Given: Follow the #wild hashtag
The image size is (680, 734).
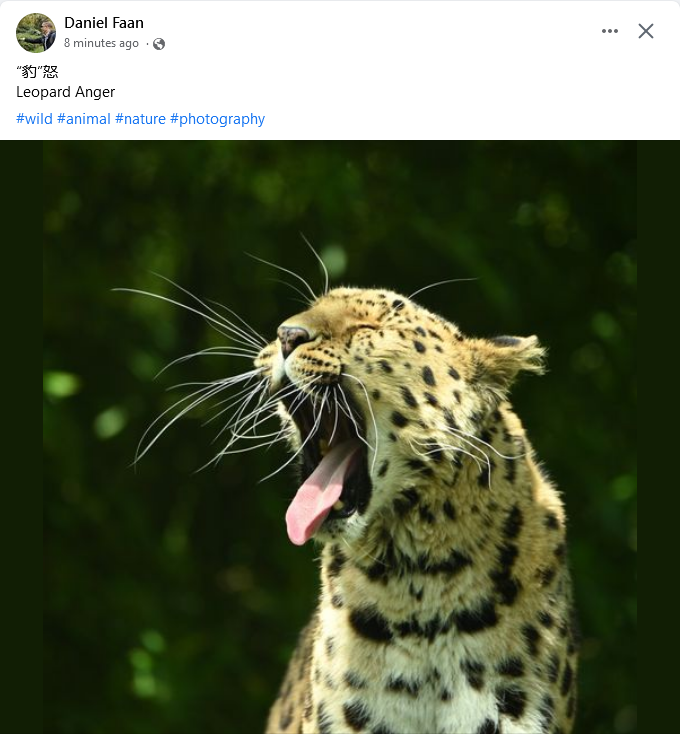Looking at the screenshot, I should pos(34,119).
